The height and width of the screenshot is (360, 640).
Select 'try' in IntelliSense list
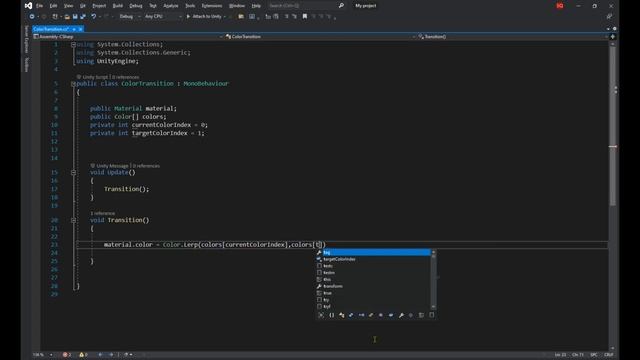click(373, 300)
